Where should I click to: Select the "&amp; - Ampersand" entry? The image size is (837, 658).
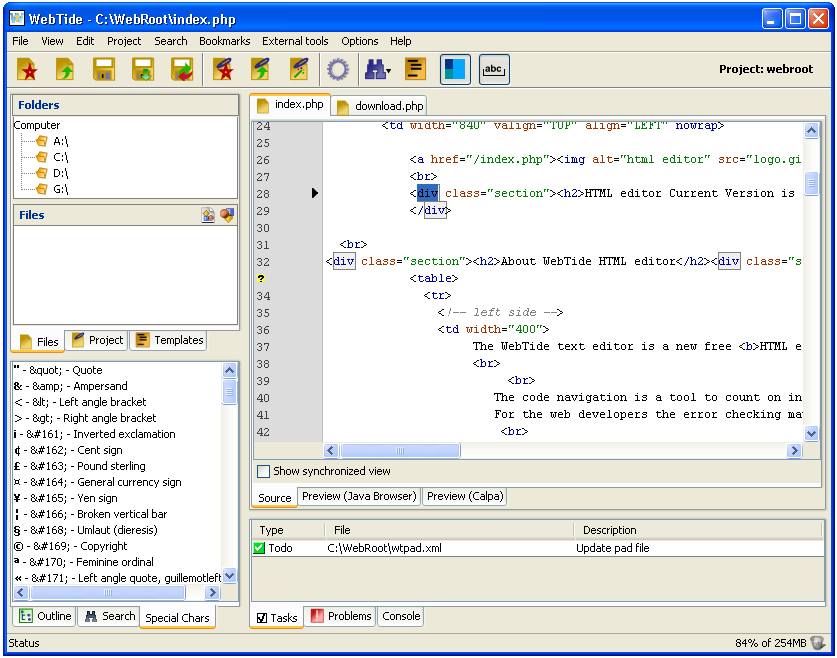pyautogui.click(x=71, y=386)
